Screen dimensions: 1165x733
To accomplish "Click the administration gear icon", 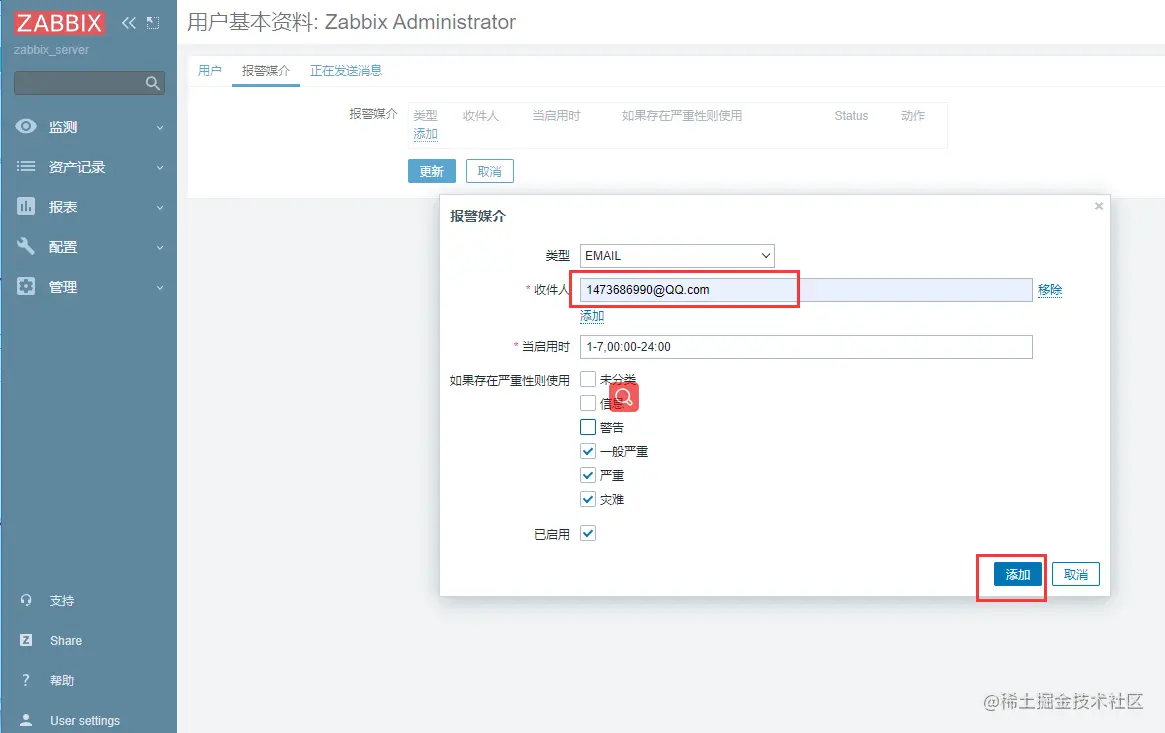I will click(26, 286).
